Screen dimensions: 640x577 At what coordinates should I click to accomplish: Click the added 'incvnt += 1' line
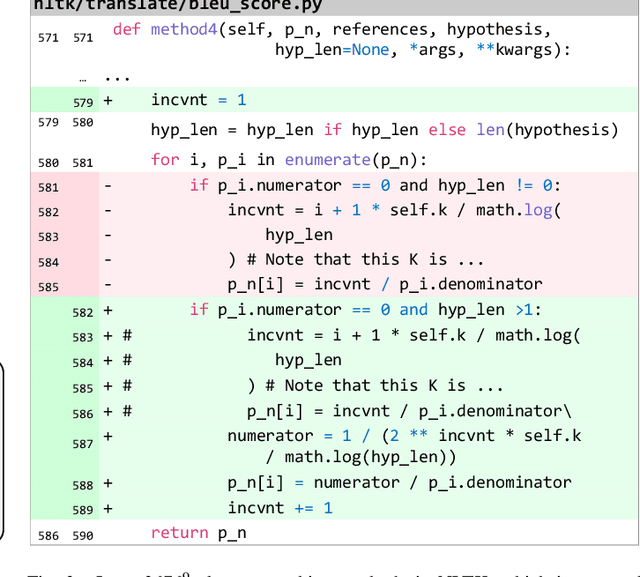point(280,508)
